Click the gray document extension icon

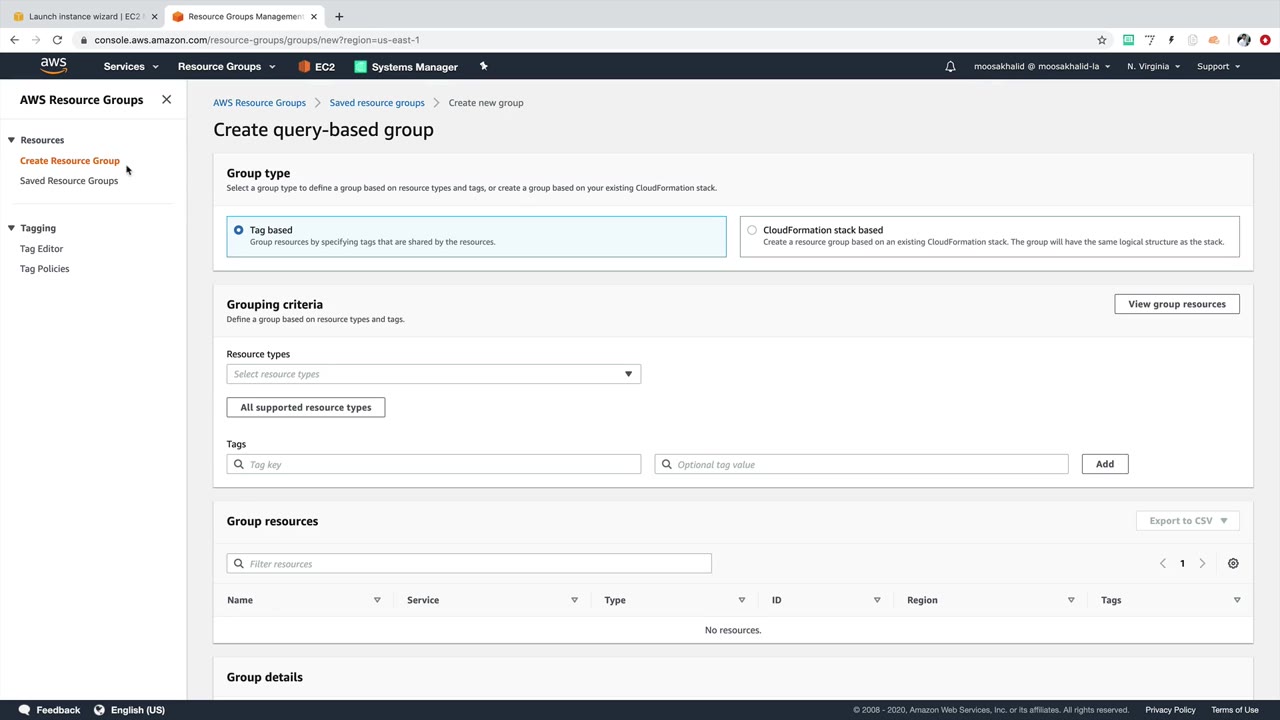pos(1192,40)
